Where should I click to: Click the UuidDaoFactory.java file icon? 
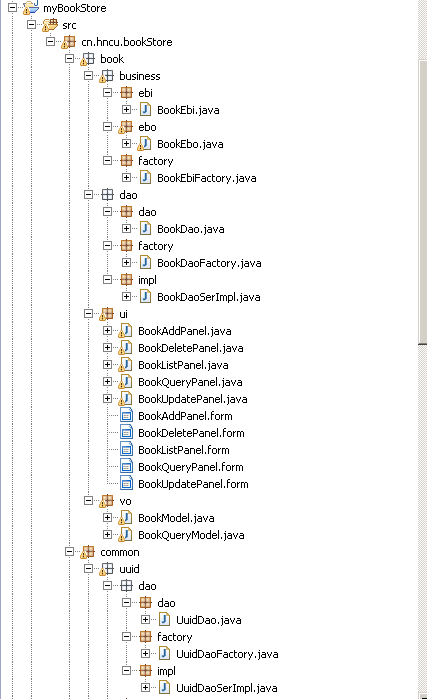coord(164,654)
